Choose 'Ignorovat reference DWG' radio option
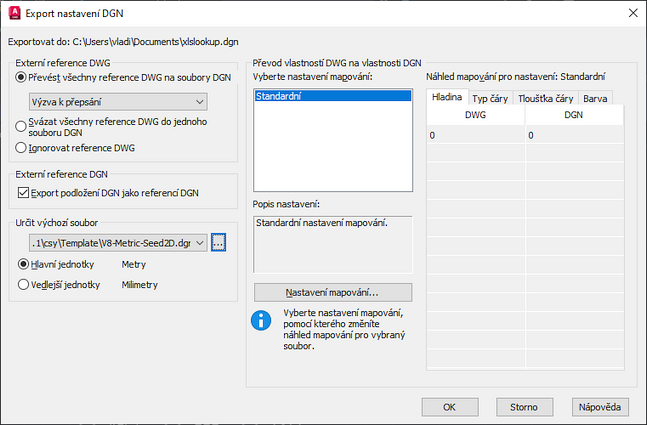 (x=22, y=148)
